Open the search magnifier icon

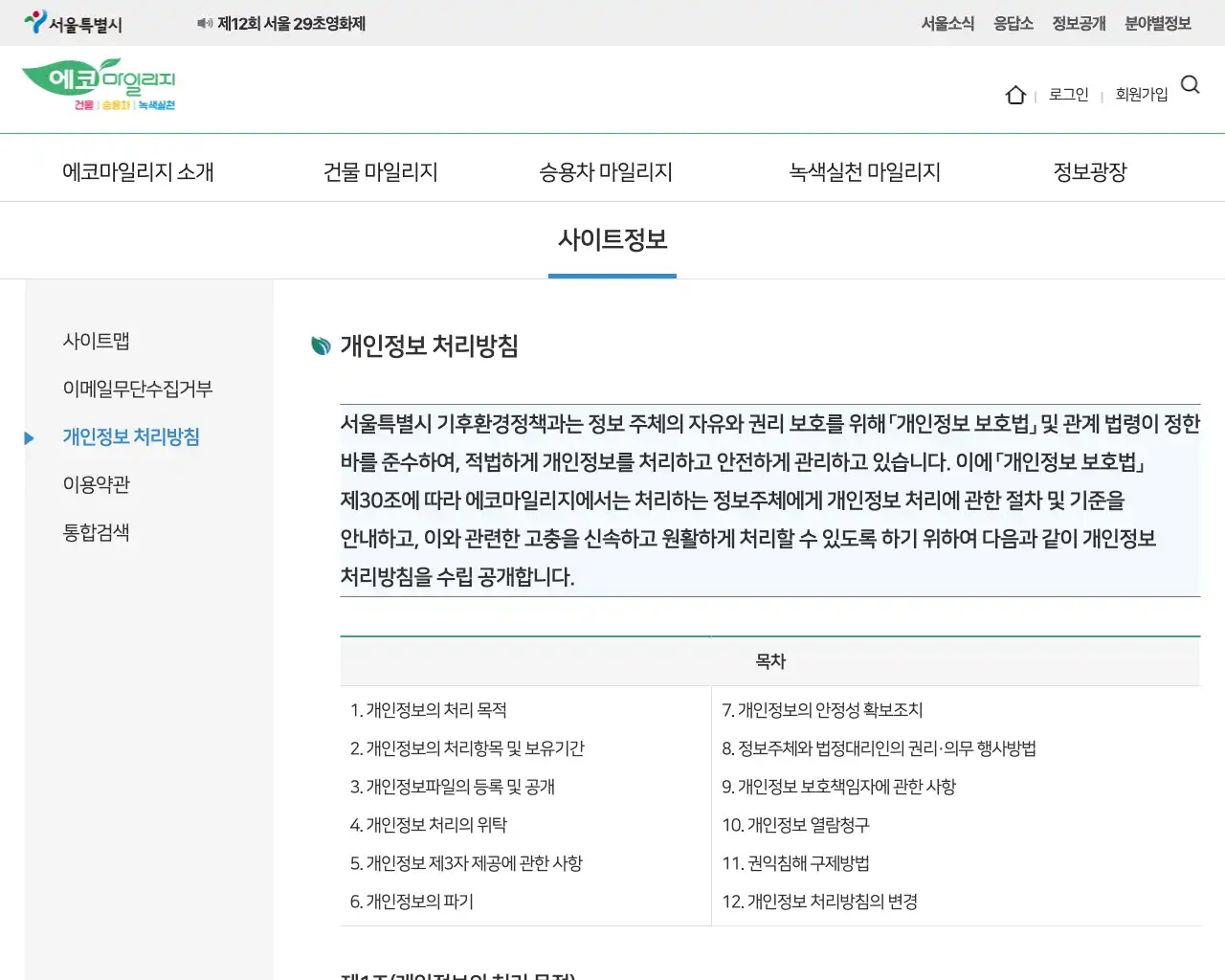click(x=1191, y=85)
